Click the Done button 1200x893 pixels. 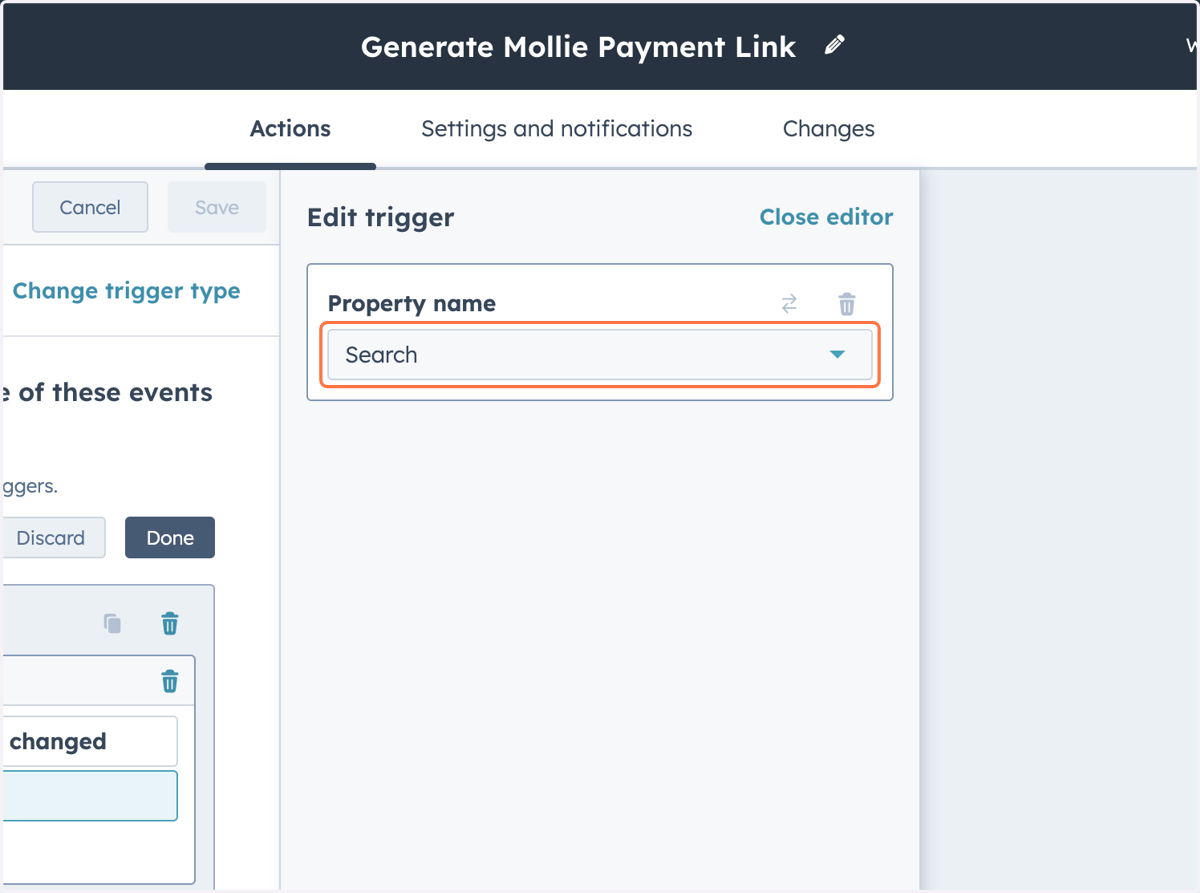(170, 538)
